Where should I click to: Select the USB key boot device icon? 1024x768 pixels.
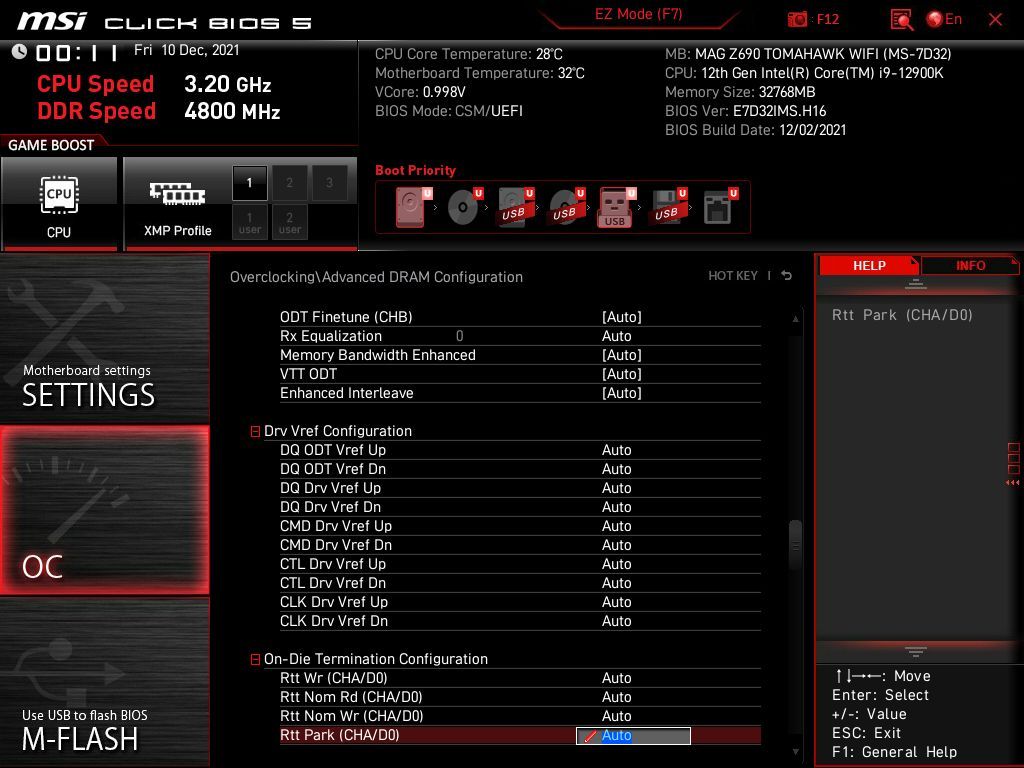pos(616,207)
